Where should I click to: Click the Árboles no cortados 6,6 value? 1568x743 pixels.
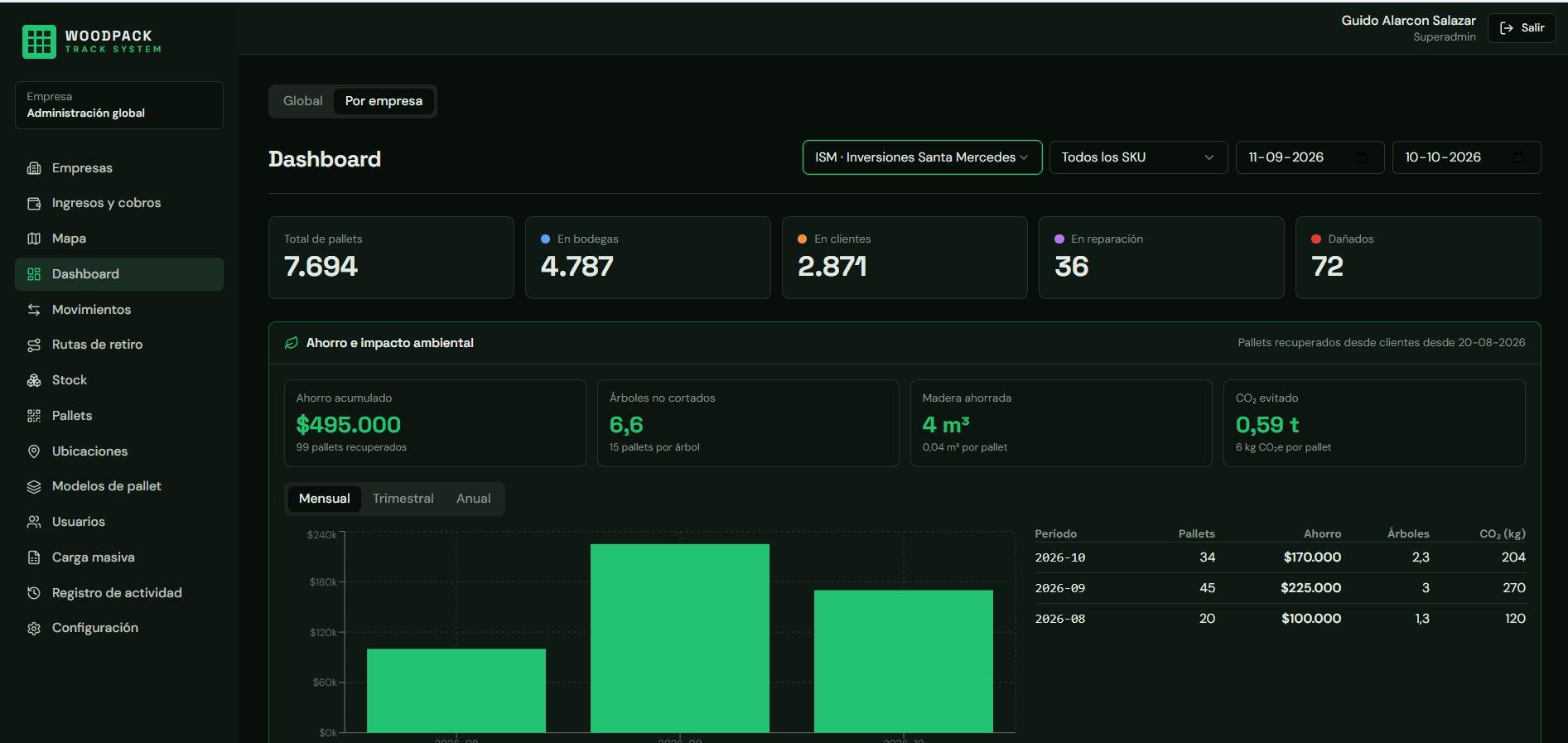pyautogui.click(x=626, y=425)
